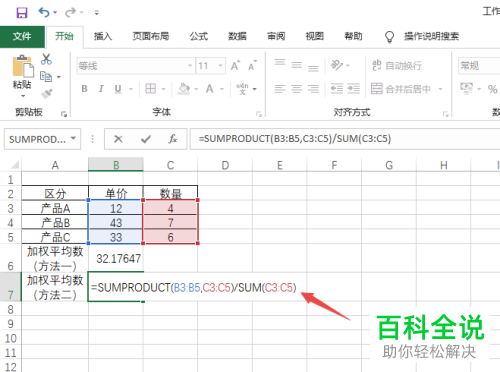500x372 pixels.
Task: Select cell containing 32.17647
Action: [116, 258]
